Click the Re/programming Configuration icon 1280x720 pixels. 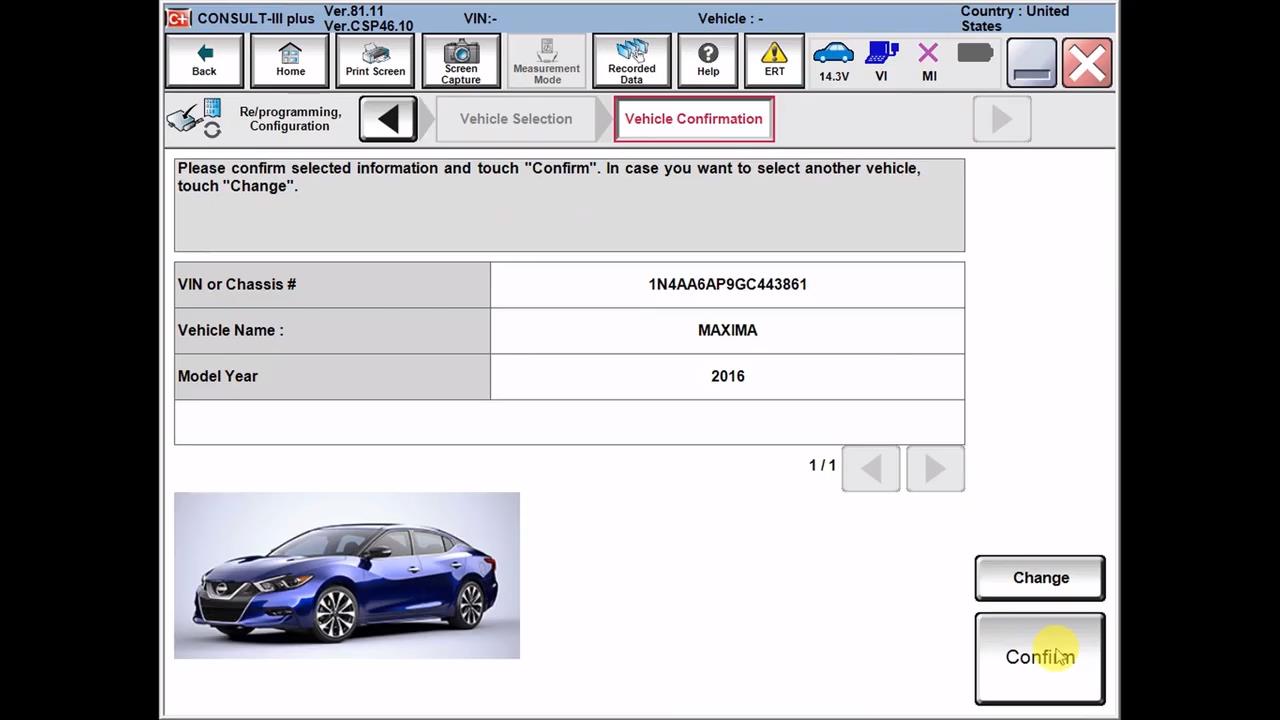tap(194, 118)
